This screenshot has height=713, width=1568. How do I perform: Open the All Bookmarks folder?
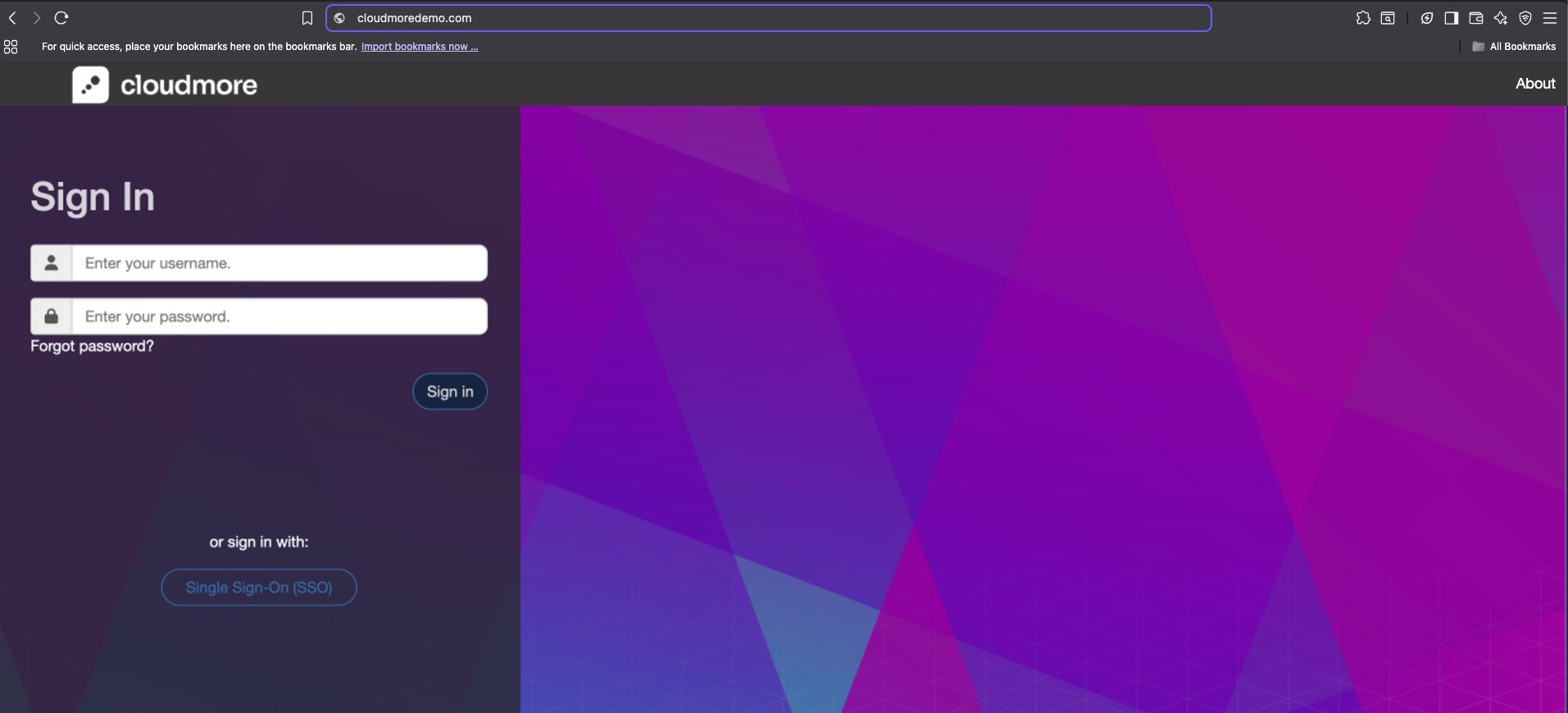pyautogui.click(x=1514, y=47)
